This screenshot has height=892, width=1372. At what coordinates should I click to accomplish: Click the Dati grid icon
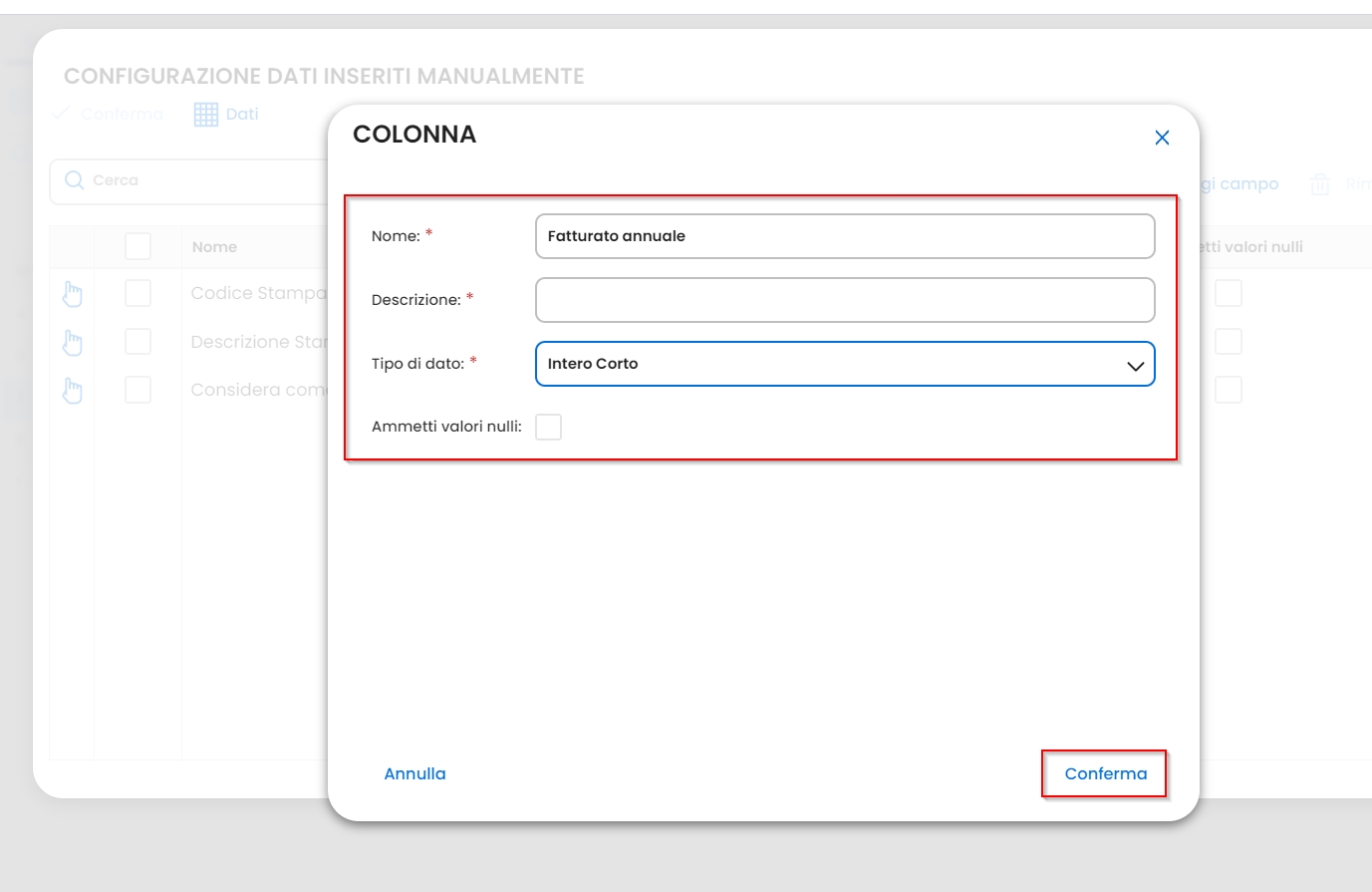tap(206, 115)
